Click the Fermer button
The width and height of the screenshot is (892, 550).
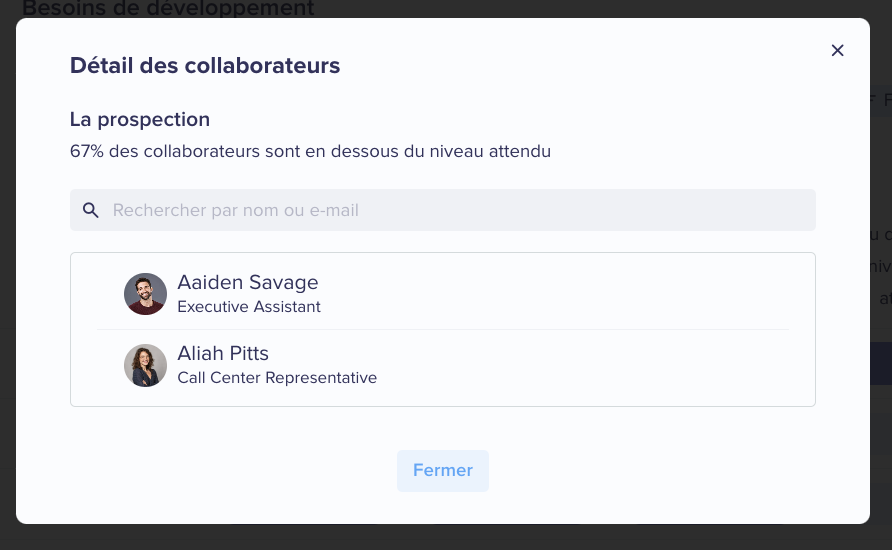tap(443, 471)
